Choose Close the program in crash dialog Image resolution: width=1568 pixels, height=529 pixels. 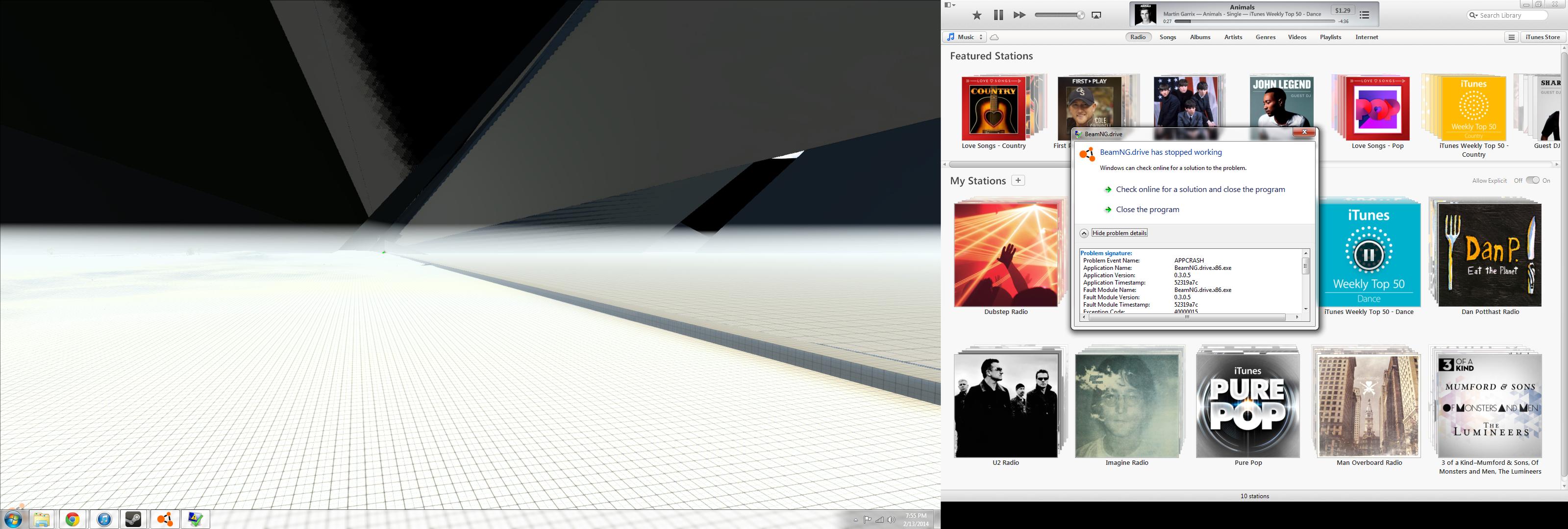point(1147,209)
